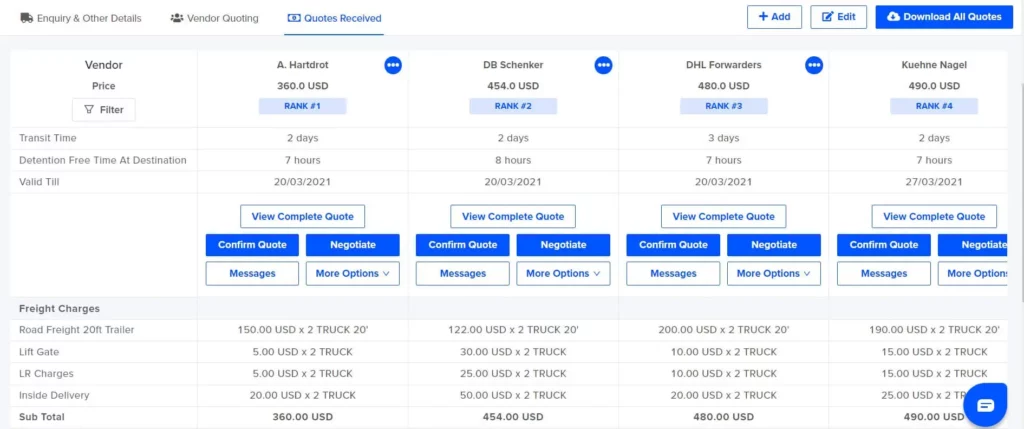This screenshot has height=429, width=1024.
Task: Click RANK #1 badge
Action: [302, 106]
